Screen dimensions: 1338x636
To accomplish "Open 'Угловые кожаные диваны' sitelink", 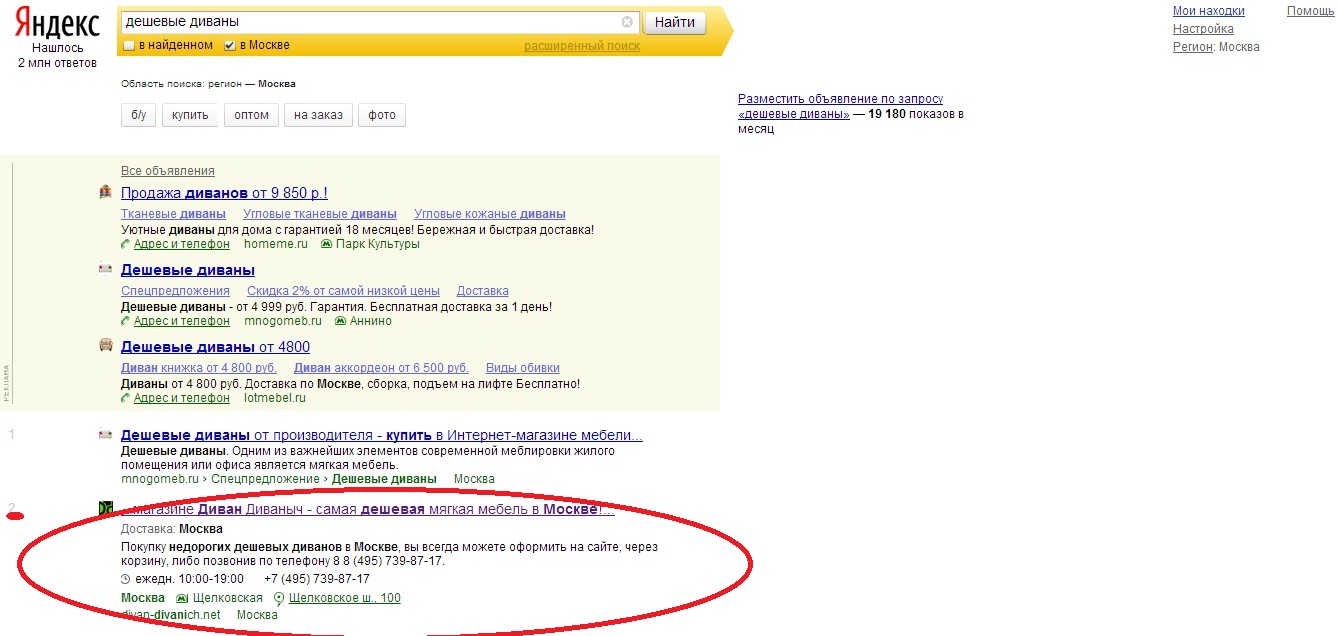I will coord(490,214).
